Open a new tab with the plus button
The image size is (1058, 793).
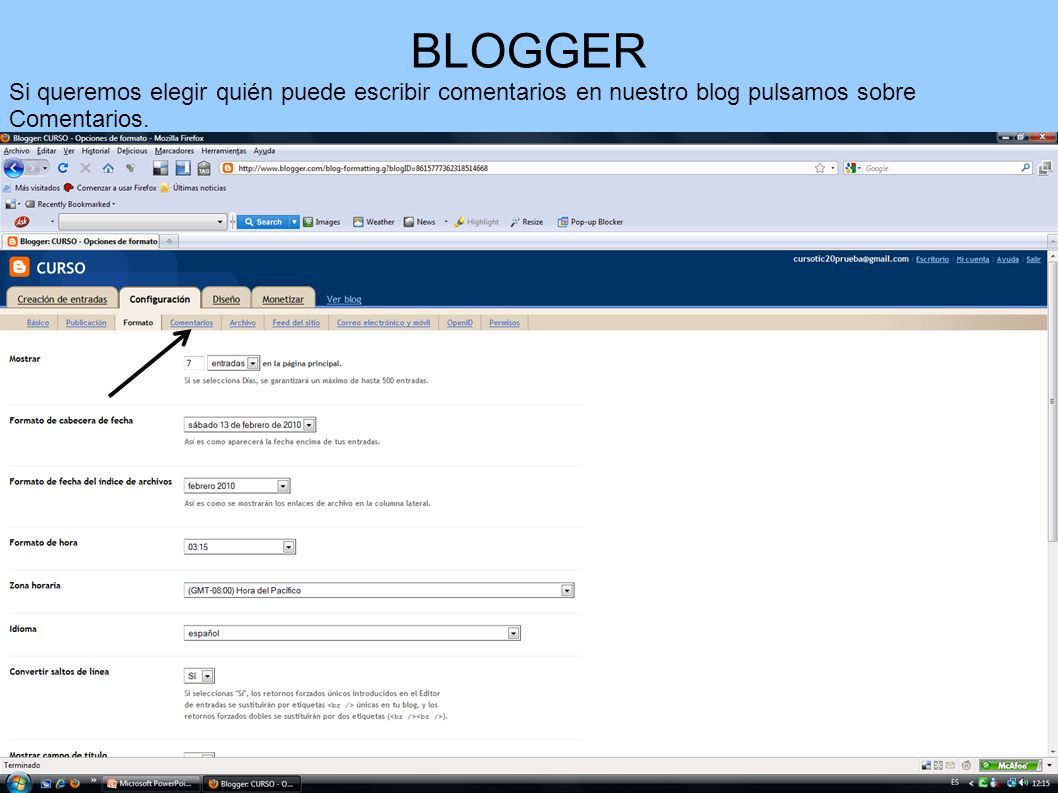(x=169, y=241)
